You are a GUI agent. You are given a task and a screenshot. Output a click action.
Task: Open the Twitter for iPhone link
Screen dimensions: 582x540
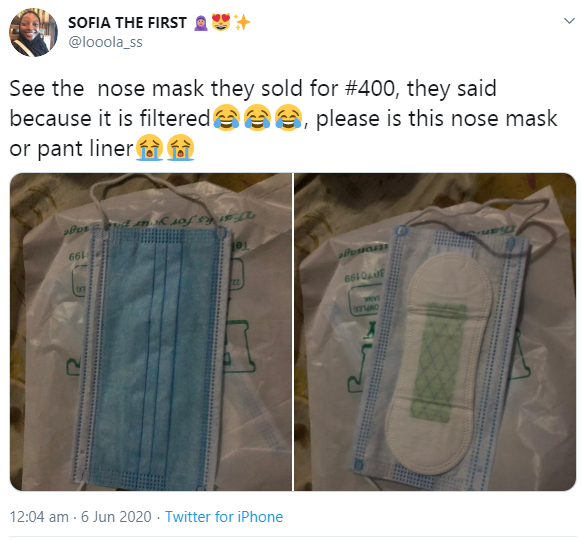click(224, 517)
